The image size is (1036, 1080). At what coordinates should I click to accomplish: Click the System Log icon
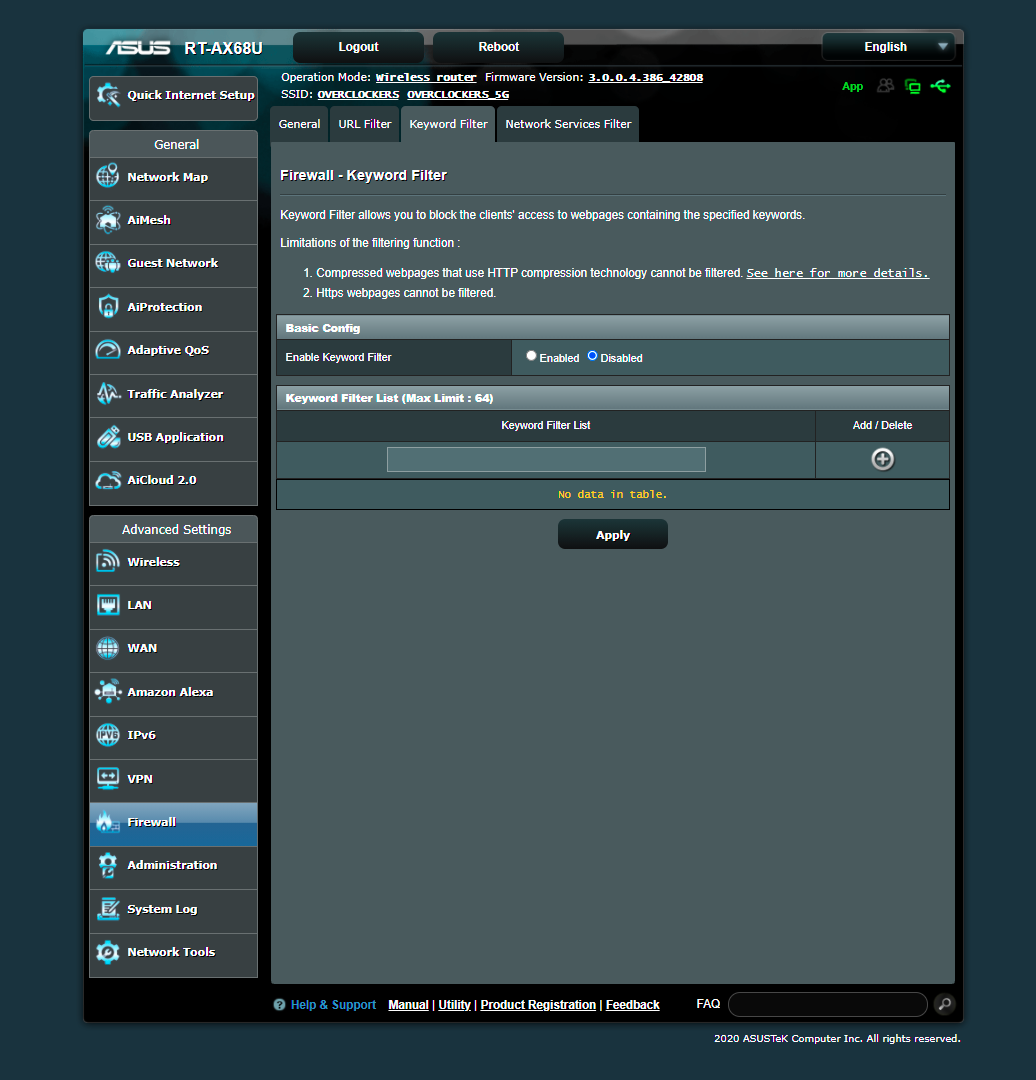[107, 908]
